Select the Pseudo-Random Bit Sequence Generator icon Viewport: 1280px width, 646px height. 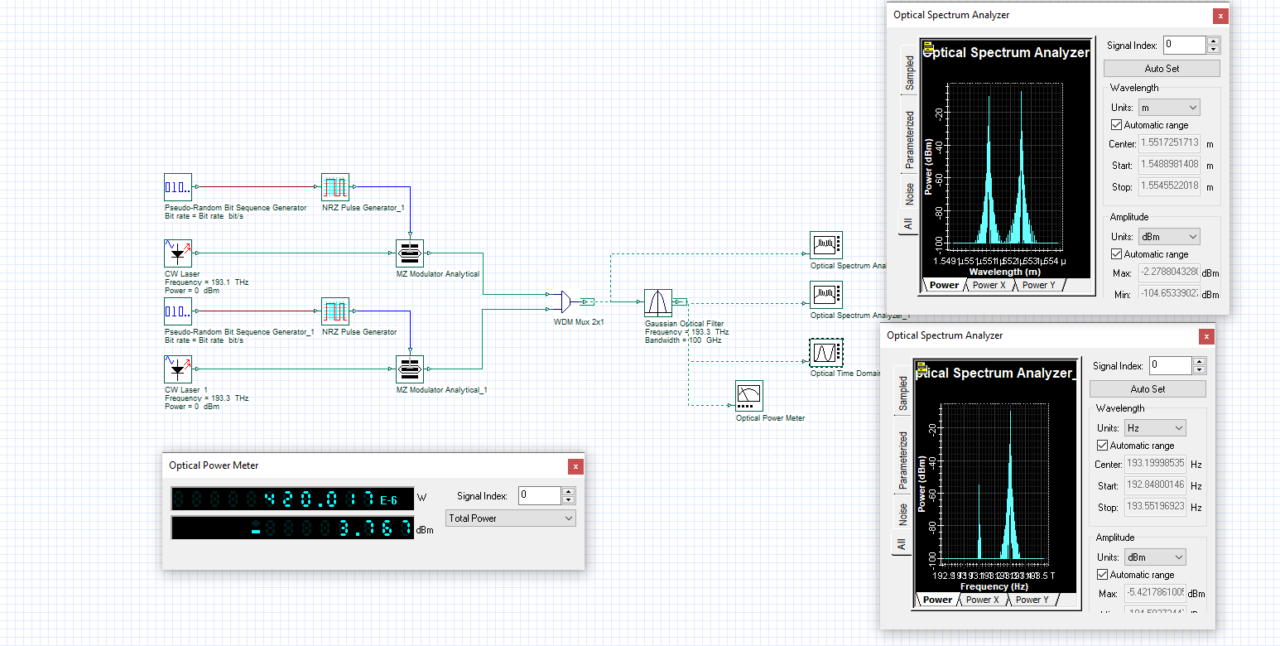(177, 187)
